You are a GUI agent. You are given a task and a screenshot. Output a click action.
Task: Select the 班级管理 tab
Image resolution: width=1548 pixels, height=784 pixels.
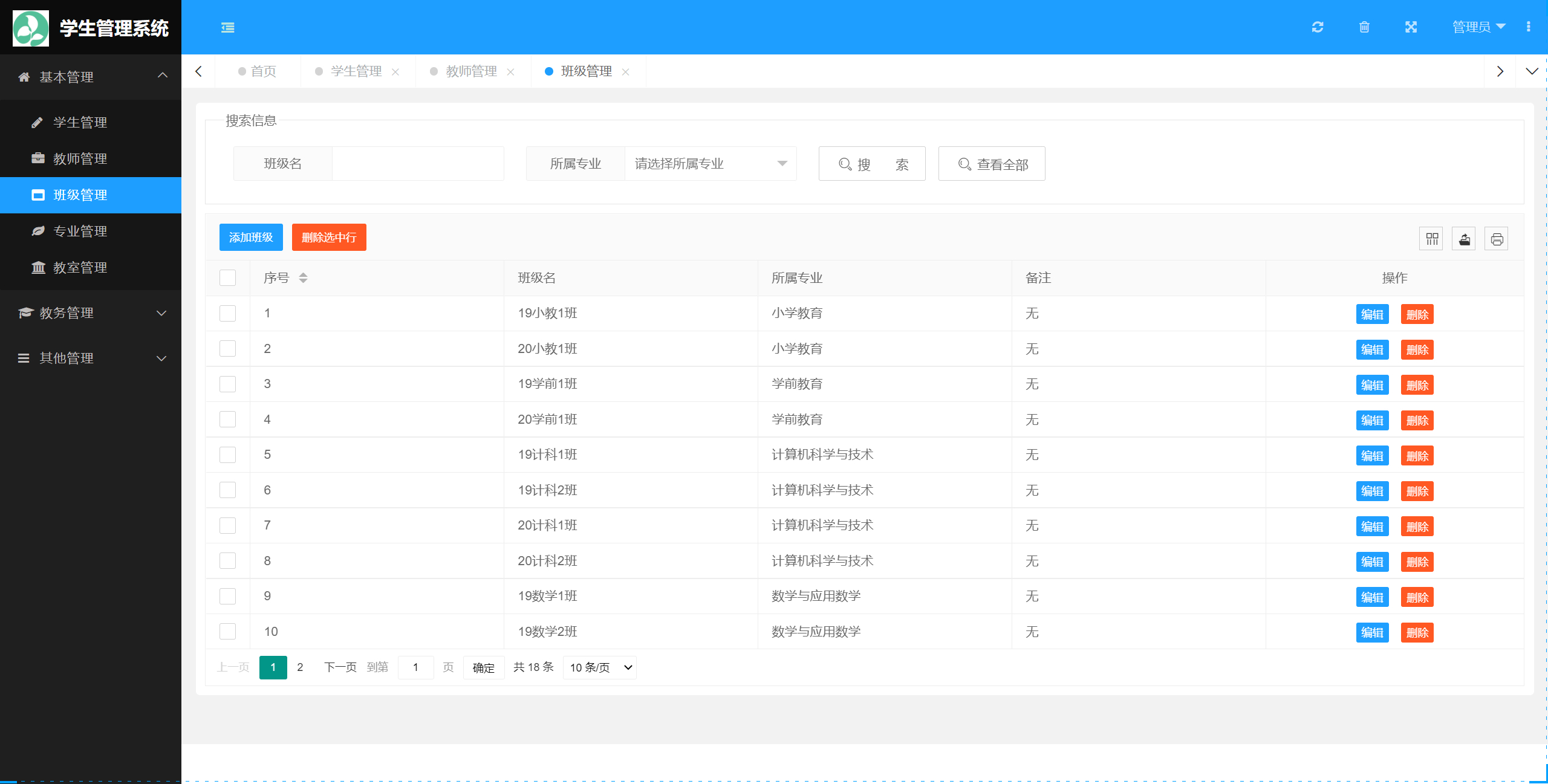pyautogui.click(x=587, y=71)
